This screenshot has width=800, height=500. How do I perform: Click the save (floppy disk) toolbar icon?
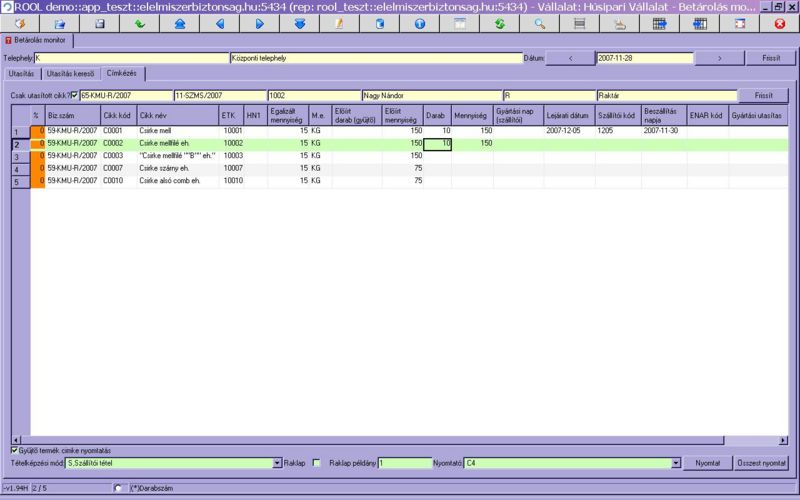(x=99, y=23)
